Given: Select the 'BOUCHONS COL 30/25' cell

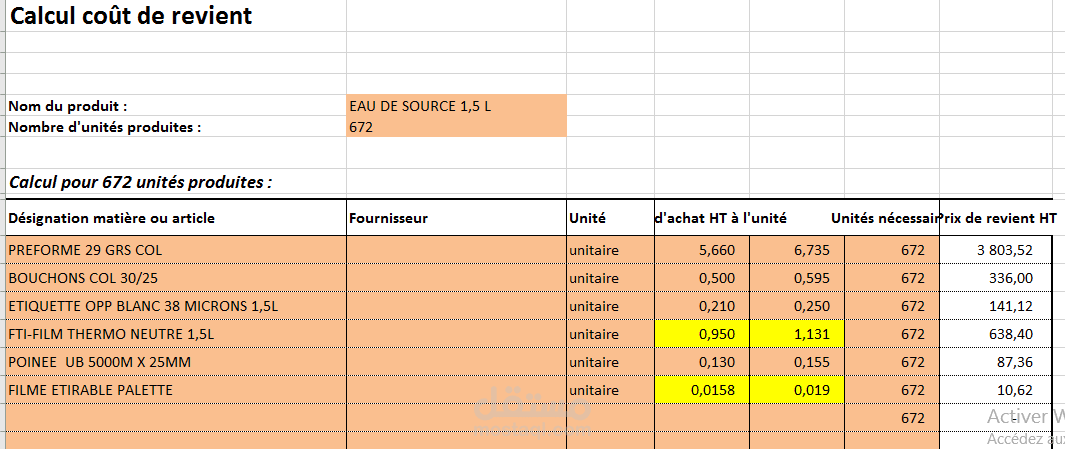Looking at the screenshot, I should (x=176, y=278).
